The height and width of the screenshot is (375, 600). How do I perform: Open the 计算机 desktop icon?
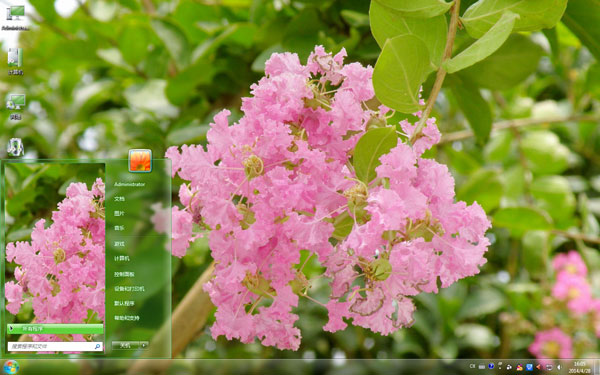(15, 61)
